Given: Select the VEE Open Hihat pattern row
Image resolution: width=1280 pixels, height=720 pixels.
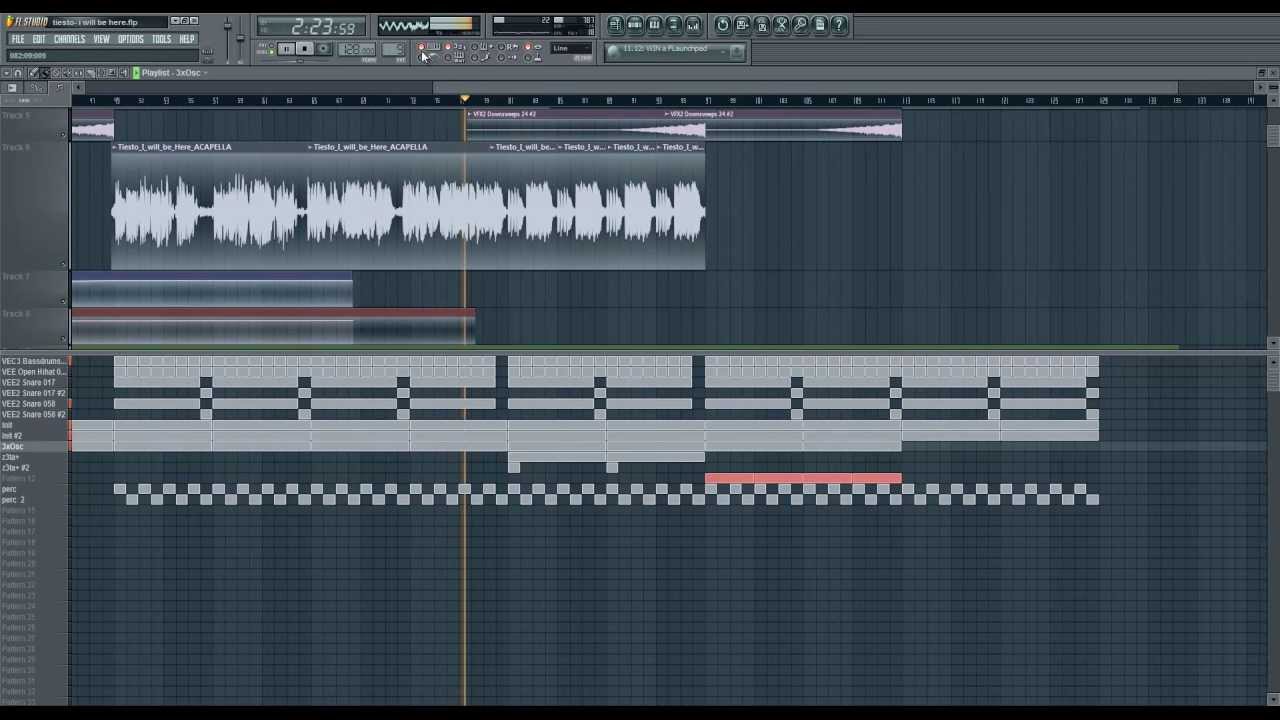Looking at the screenshot, I should tap(34, 372).
